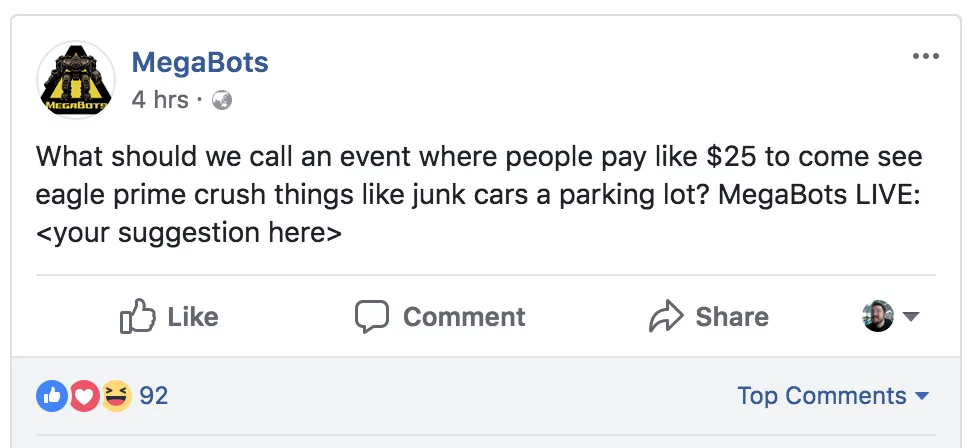Click the blue Like reaction icon

tap(51, 396)
